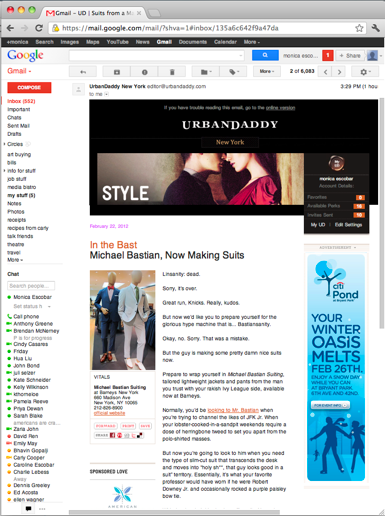
Task: Expand More labels in the sidebar
Action: [15, 260]
